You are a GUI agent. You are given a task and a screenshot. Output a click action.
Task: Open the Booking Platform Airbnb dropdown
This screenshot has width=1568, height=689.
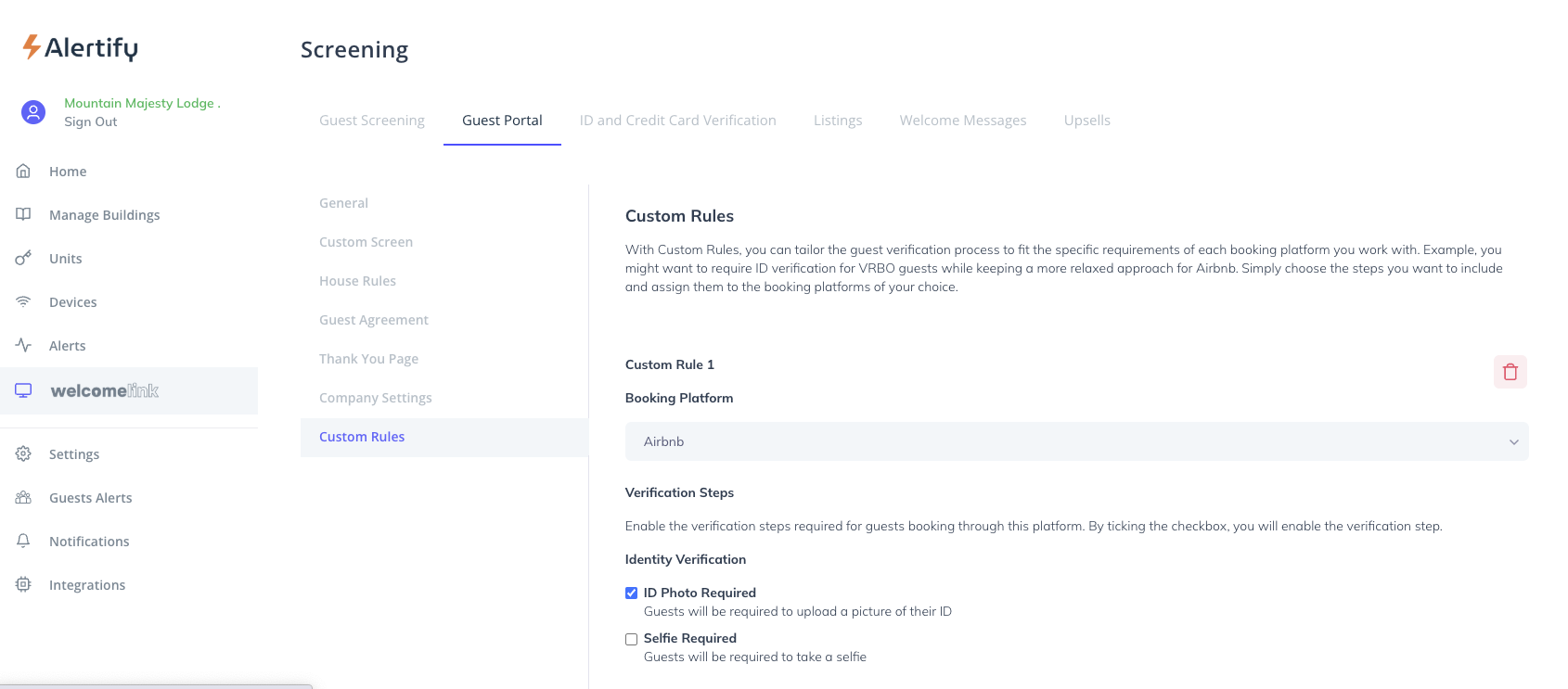point(1076,441)
